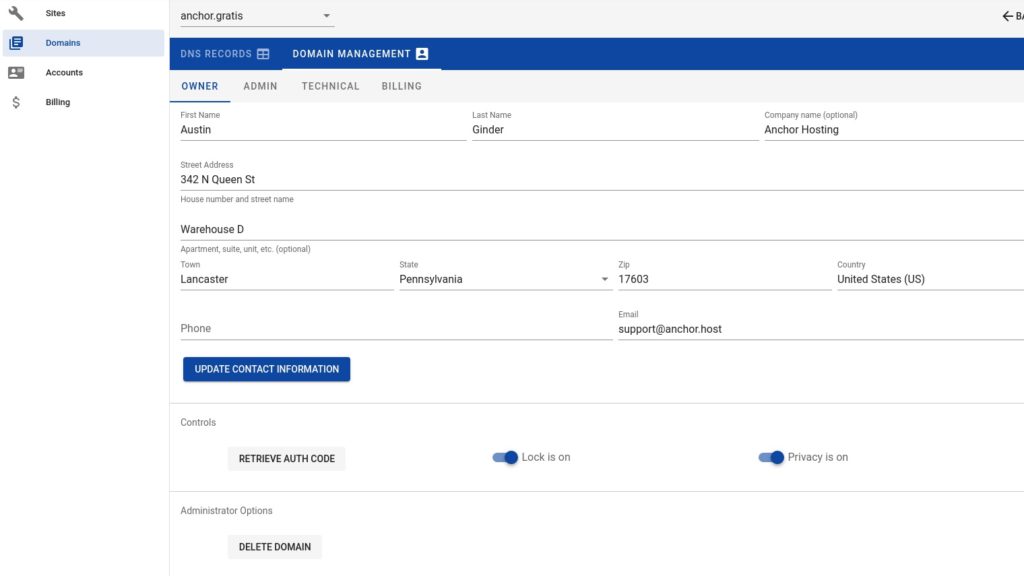This screenshot has height=576, width=1024.
Task: Expand the State dropdown showing Pennsylvania
Action: click(504, 279)
